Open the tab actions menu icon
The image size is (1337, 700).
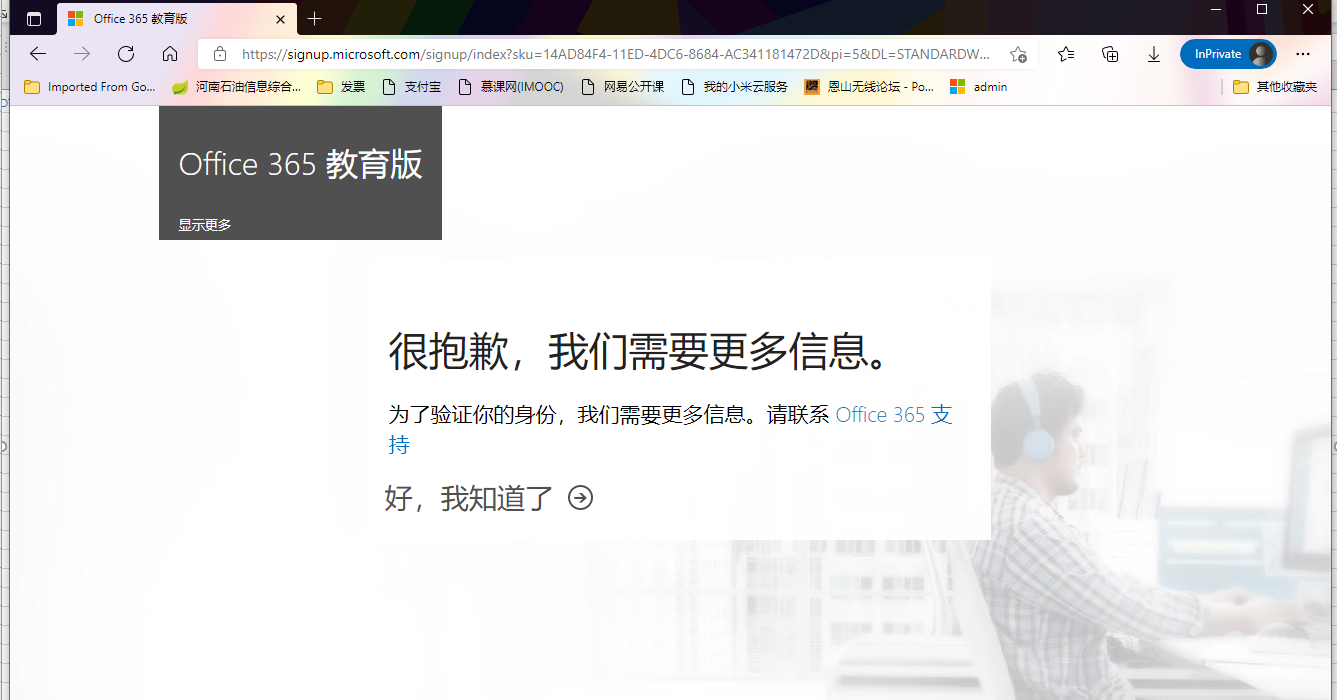34,19
